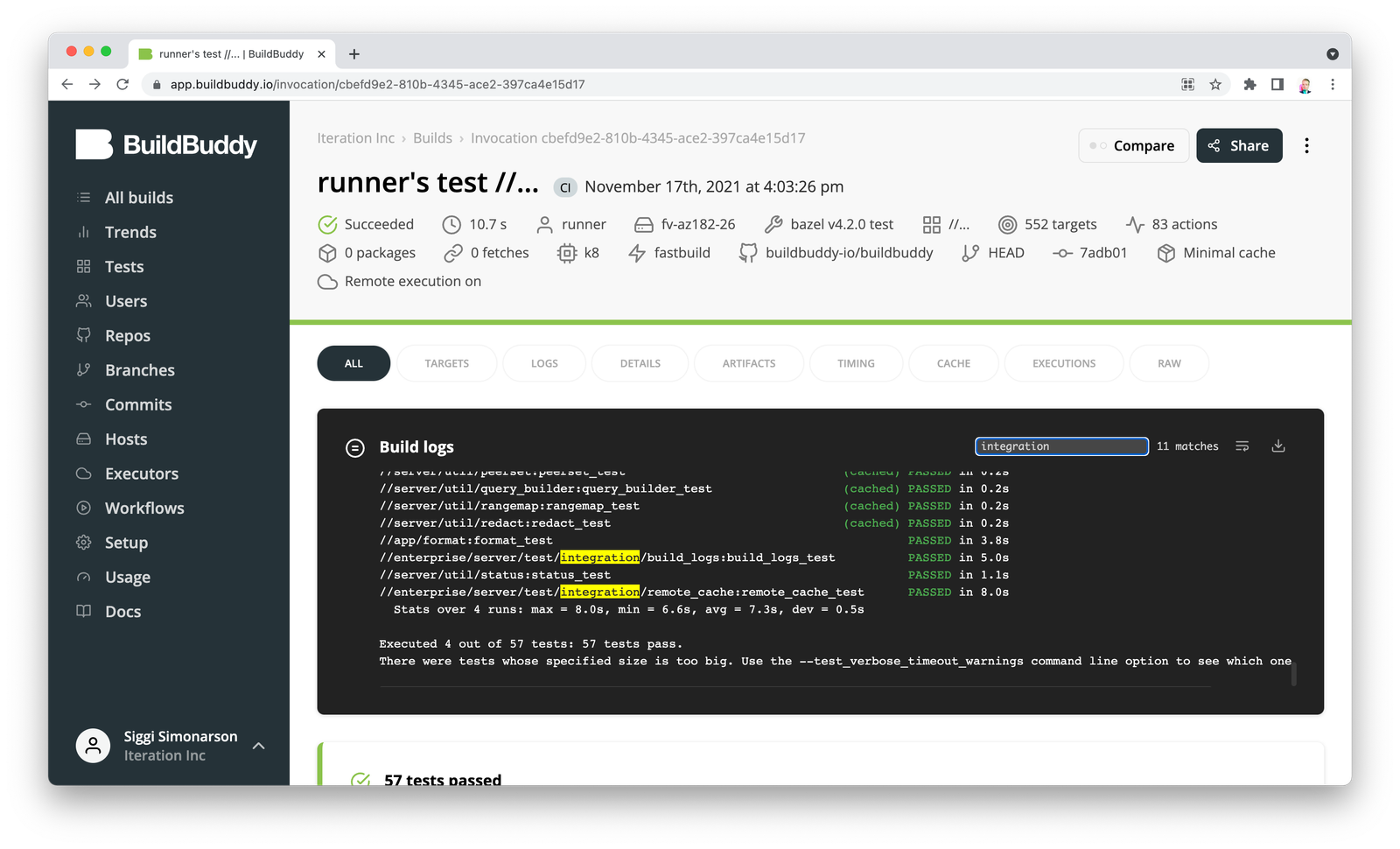Viewport: 1400px width, 849px height.
Task: Open Usage page
Action: (128, 578)
